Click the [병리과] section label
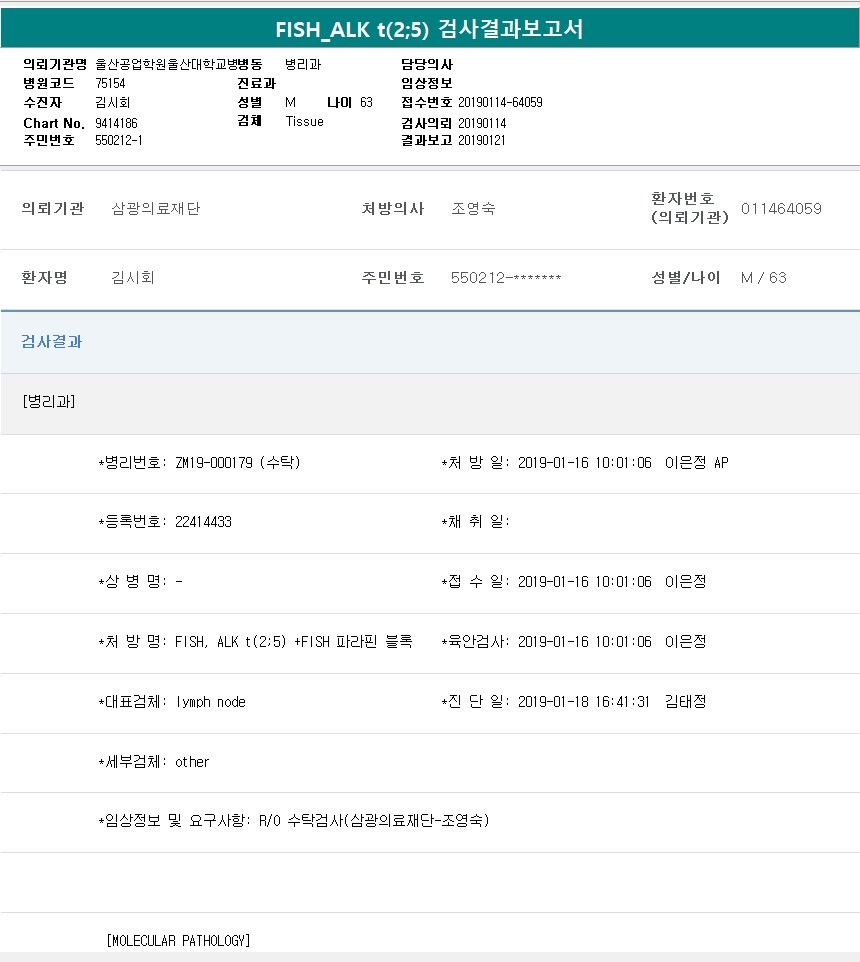860x962 pixels. [x=48, y=401]
